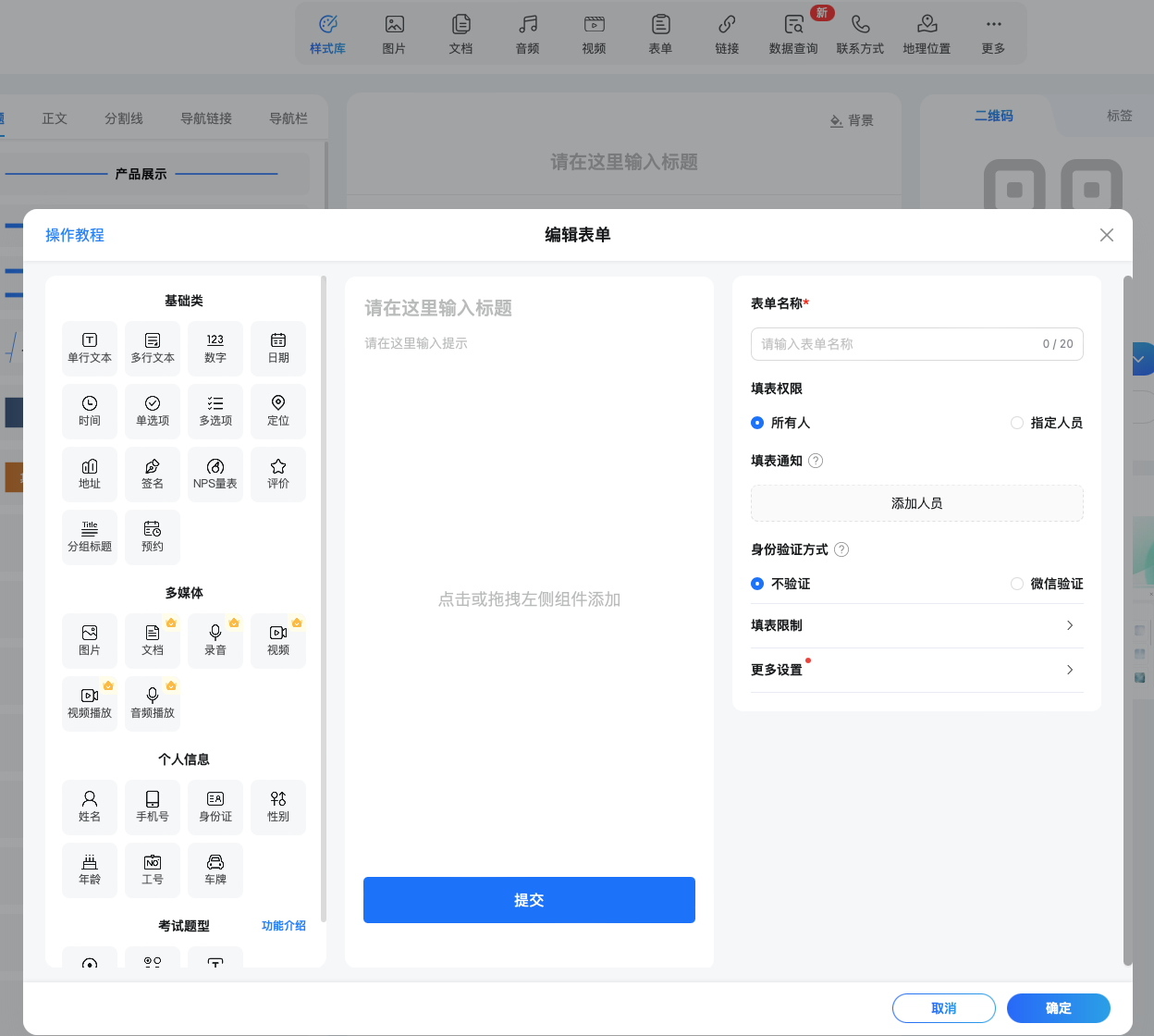Expand the 填表限制 settings row
The image size is (1154, 1036).
pyautogui.click(x=917, y=625)
